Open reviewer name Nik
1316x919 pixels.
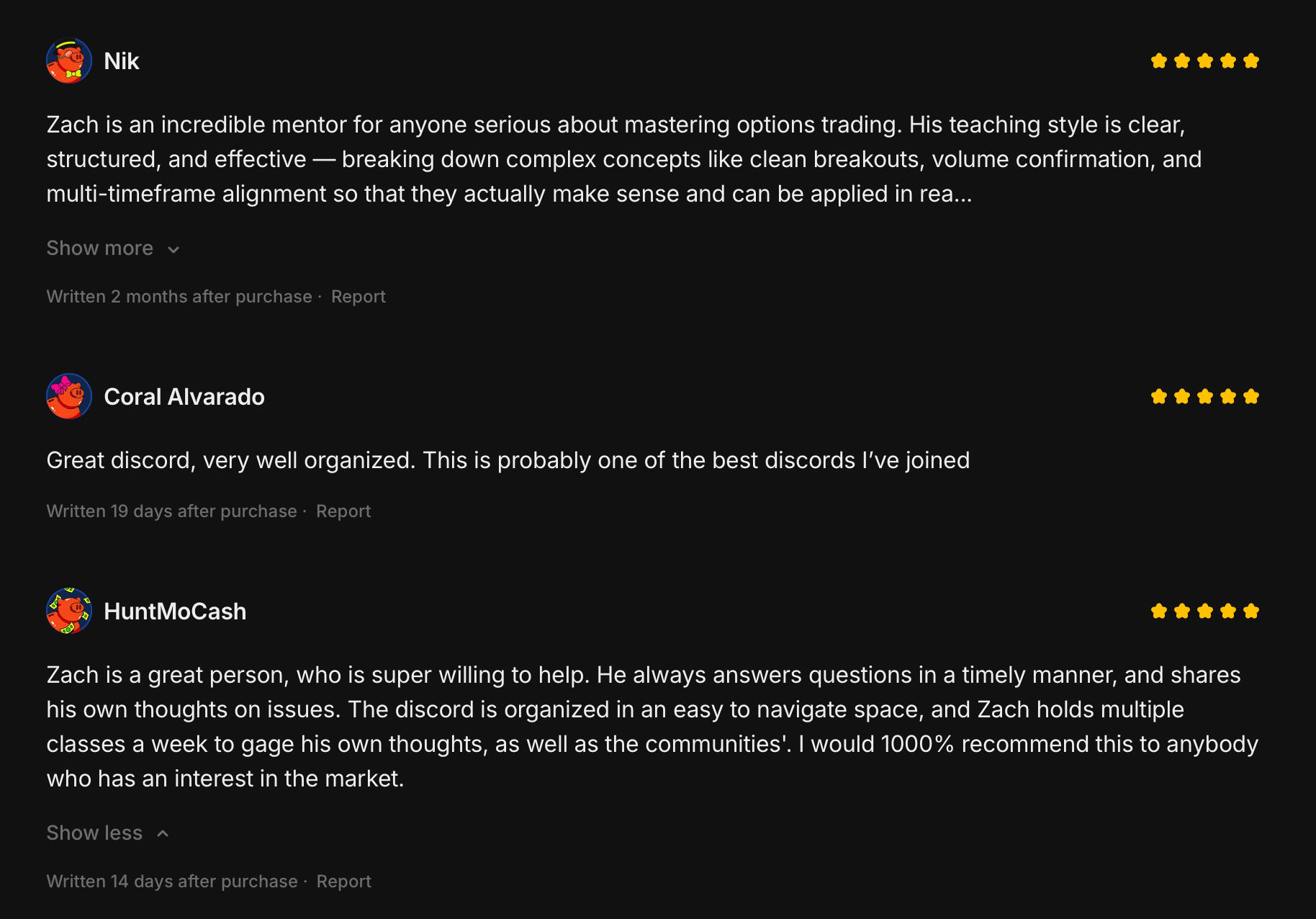coord(122,61)
